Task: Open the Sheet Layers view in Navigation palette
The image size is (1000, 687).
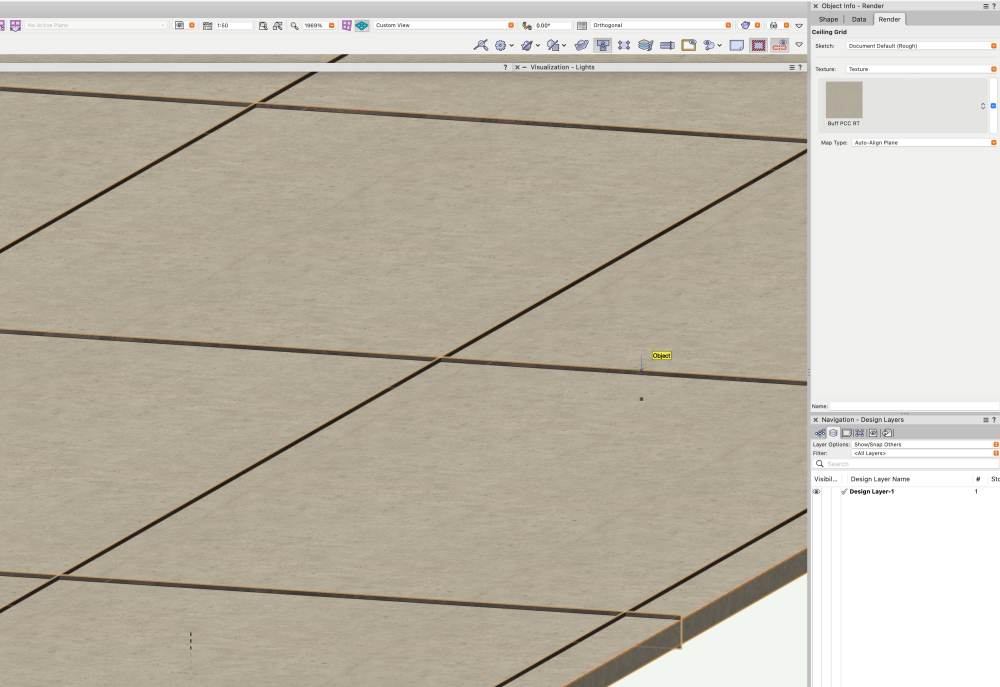Action: tap(847, 432)
